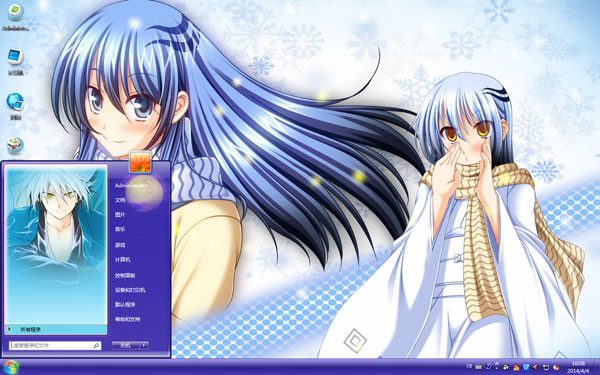Open the Computer (计算机) desktop icon
This screenshot has width=600, height=375.
pos(16,61)
